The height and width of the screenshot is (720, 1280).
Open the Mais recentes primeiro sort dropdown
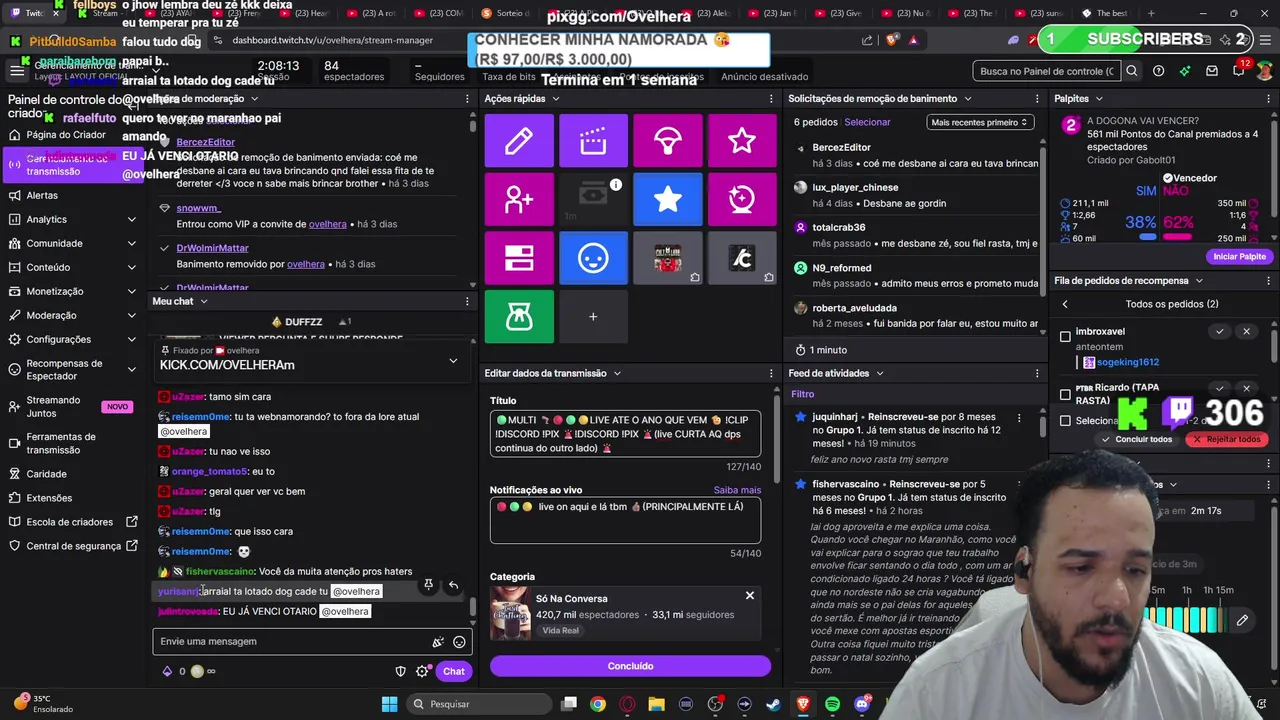[x=979, y=122]
